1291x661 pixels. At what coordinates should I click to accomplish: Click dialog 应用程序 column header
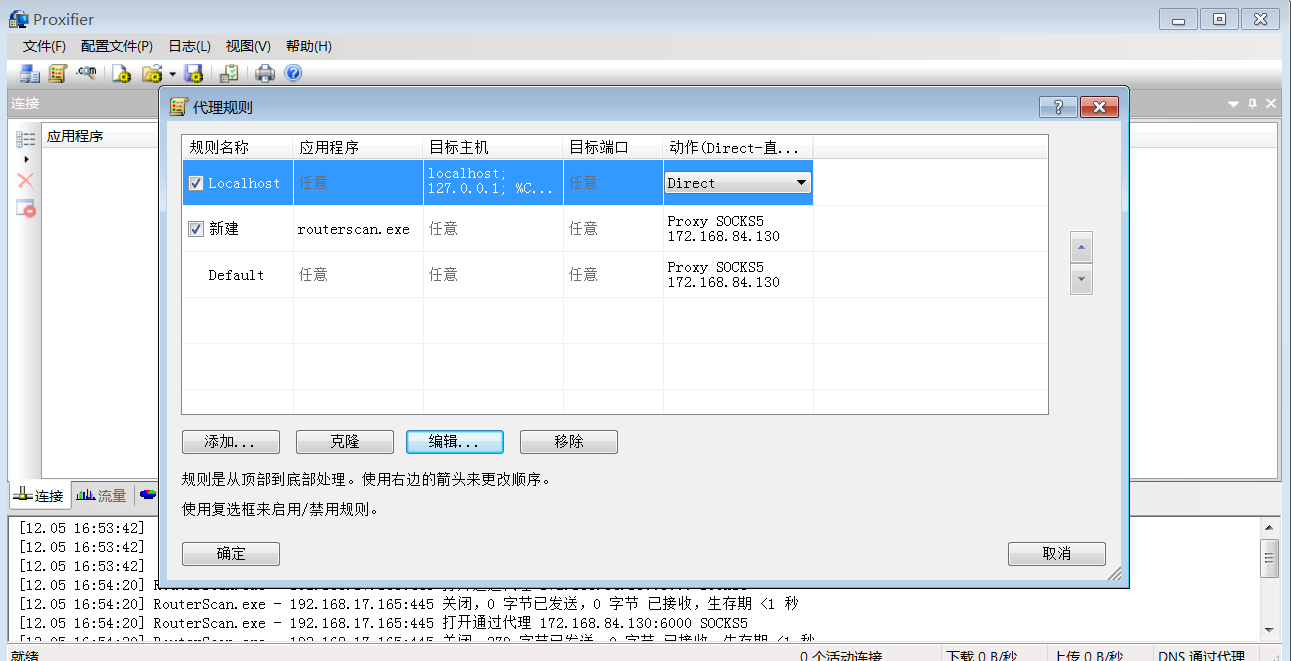coord(358,147)
